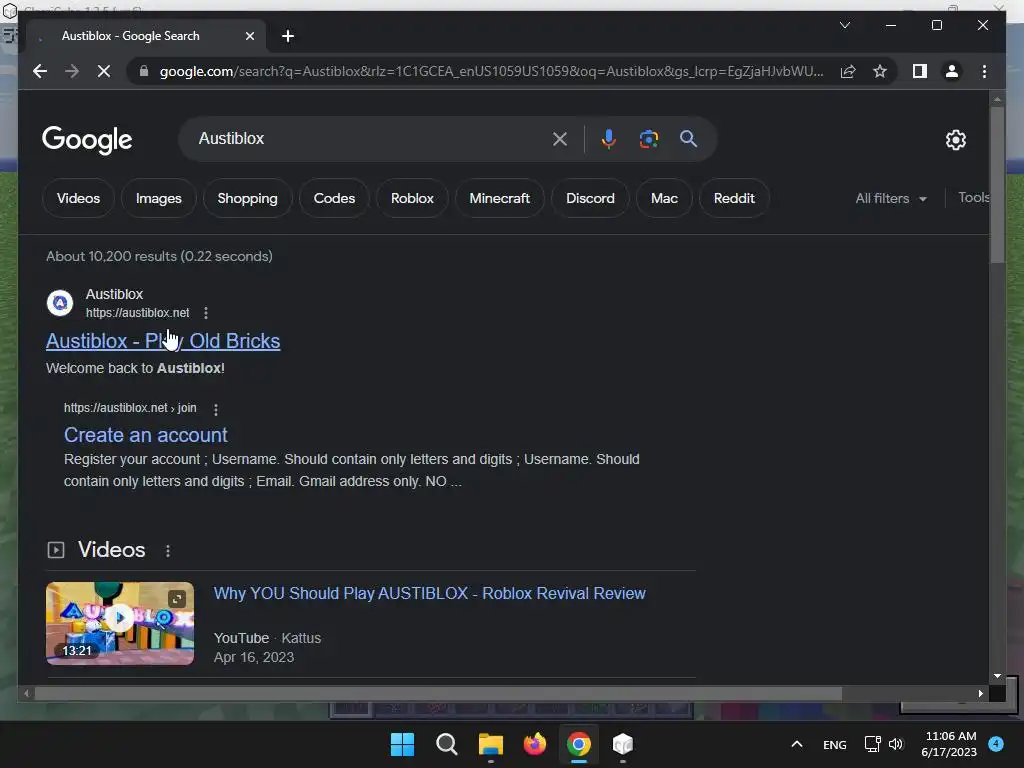This screenshot has height=768, width=1024.
Task: Switch ENG input language indicator
Action: pyautogui.click(x=835, y=744)
